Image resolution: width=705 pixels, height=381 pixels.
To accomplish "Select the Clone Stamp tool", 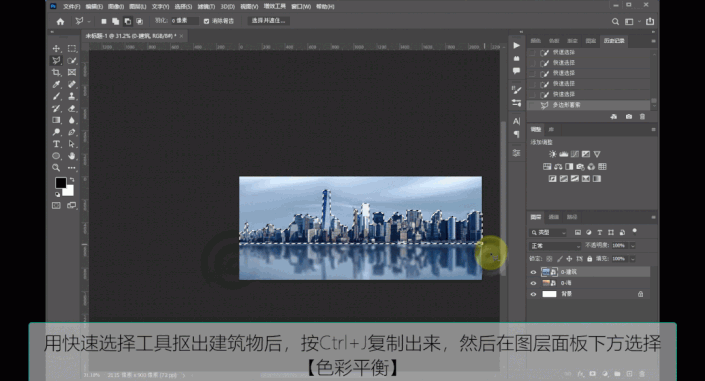I will (71, 96).
